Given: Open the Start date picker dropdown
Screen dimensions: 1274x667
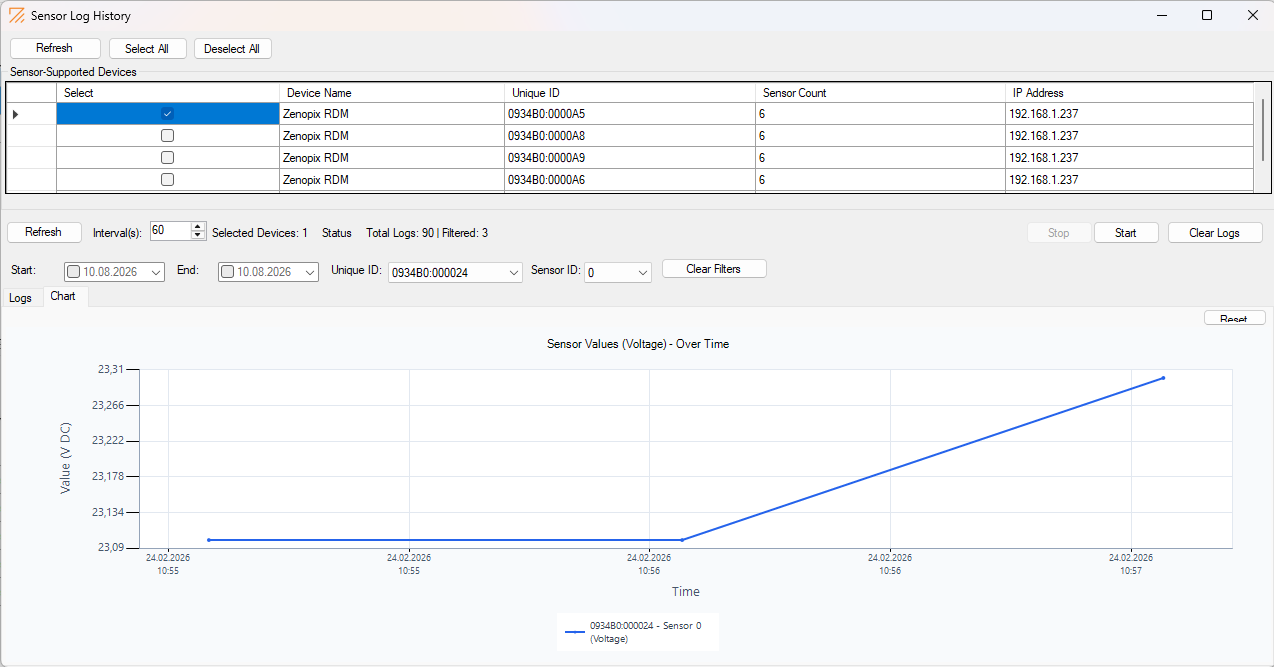Looking at the screenshot, I should pos(155,272).
